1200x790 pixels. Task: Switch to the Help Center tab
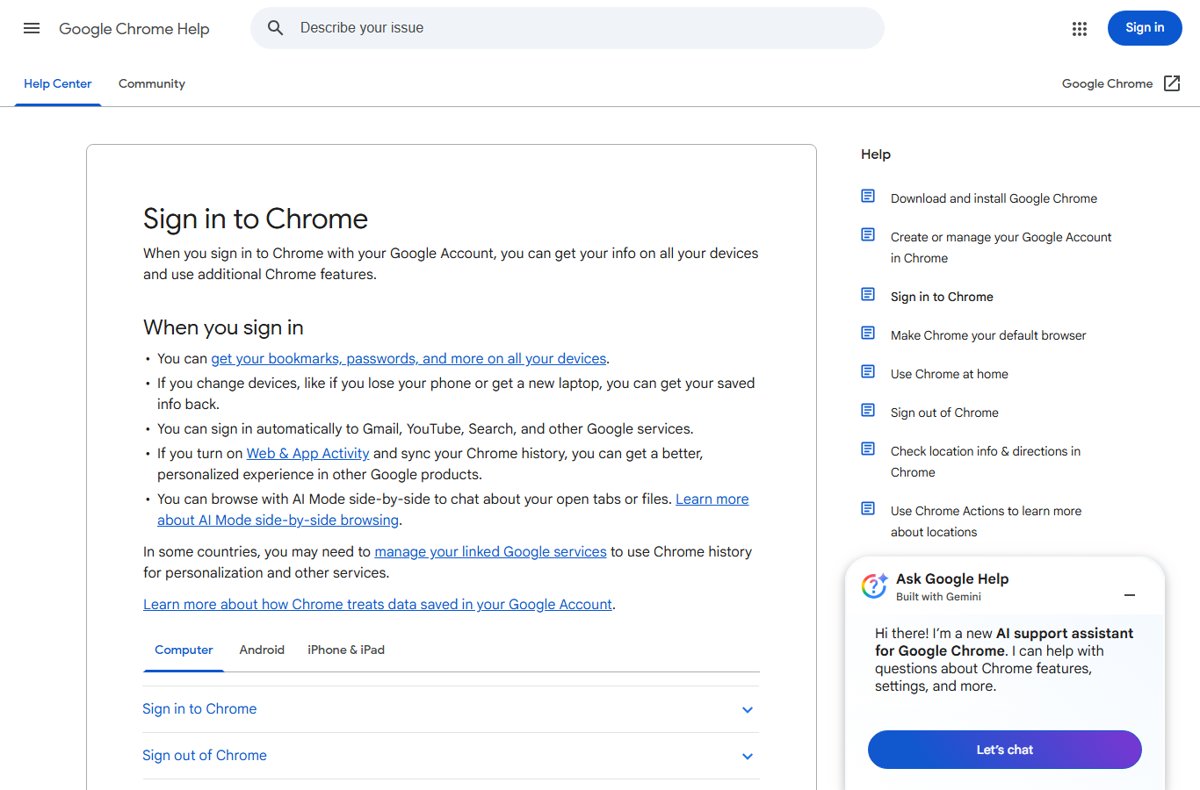coord(58,84)
